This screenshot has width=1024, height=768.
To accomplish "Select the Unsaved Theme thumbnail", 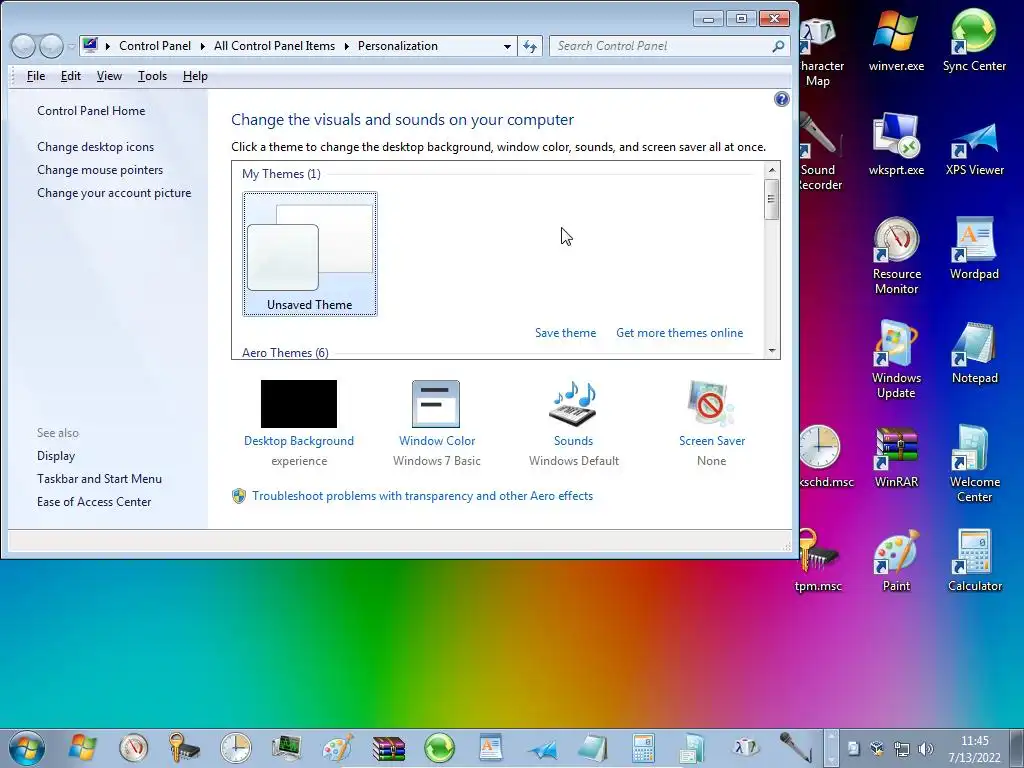I will click(310, 254).
